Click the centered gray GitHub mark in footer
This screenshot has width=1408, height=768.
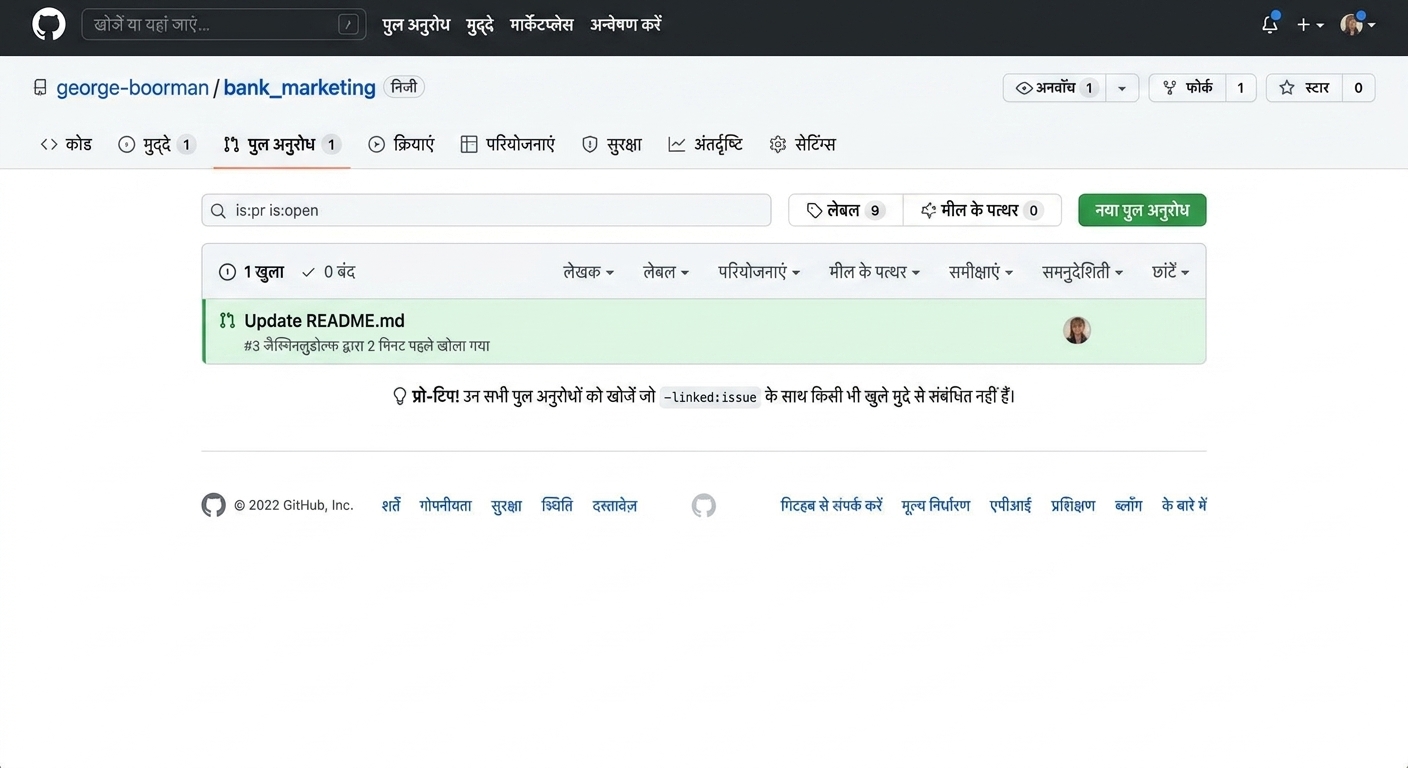(704, 505)
